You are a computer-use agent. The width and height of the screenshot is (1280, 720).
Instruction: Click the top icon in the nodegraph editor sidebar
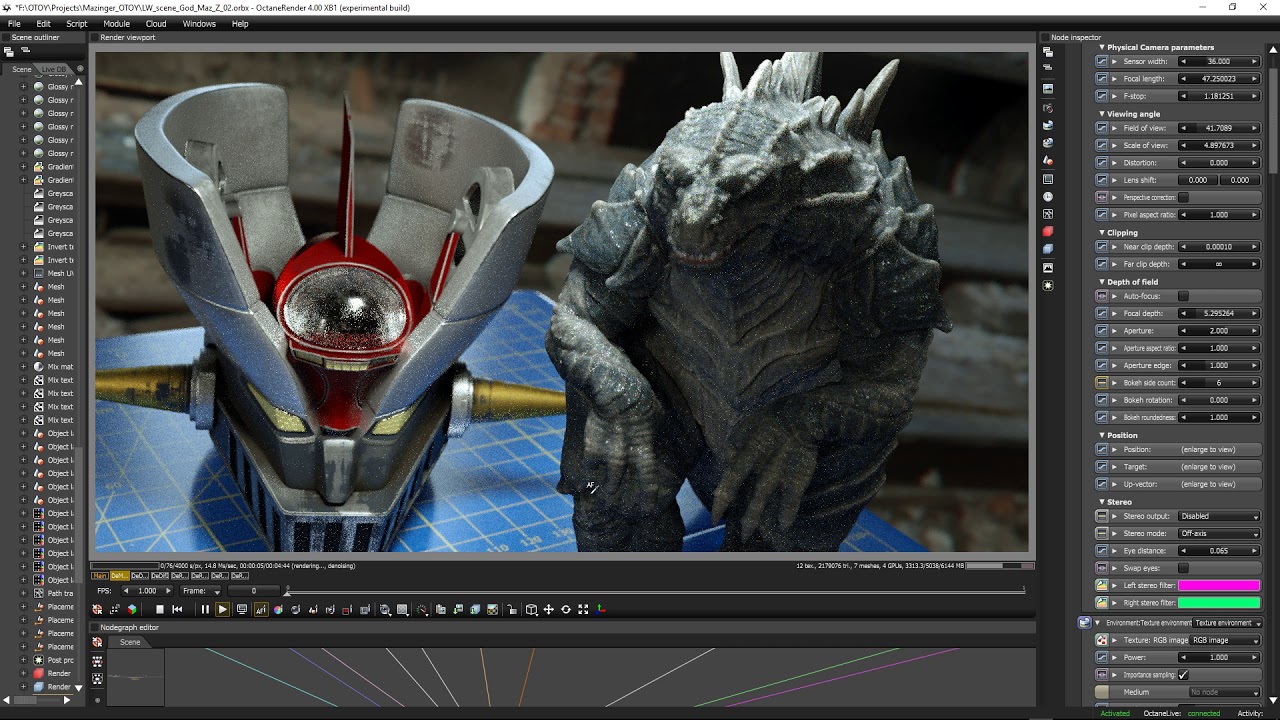pyautogui.click(x=97, y=643)
